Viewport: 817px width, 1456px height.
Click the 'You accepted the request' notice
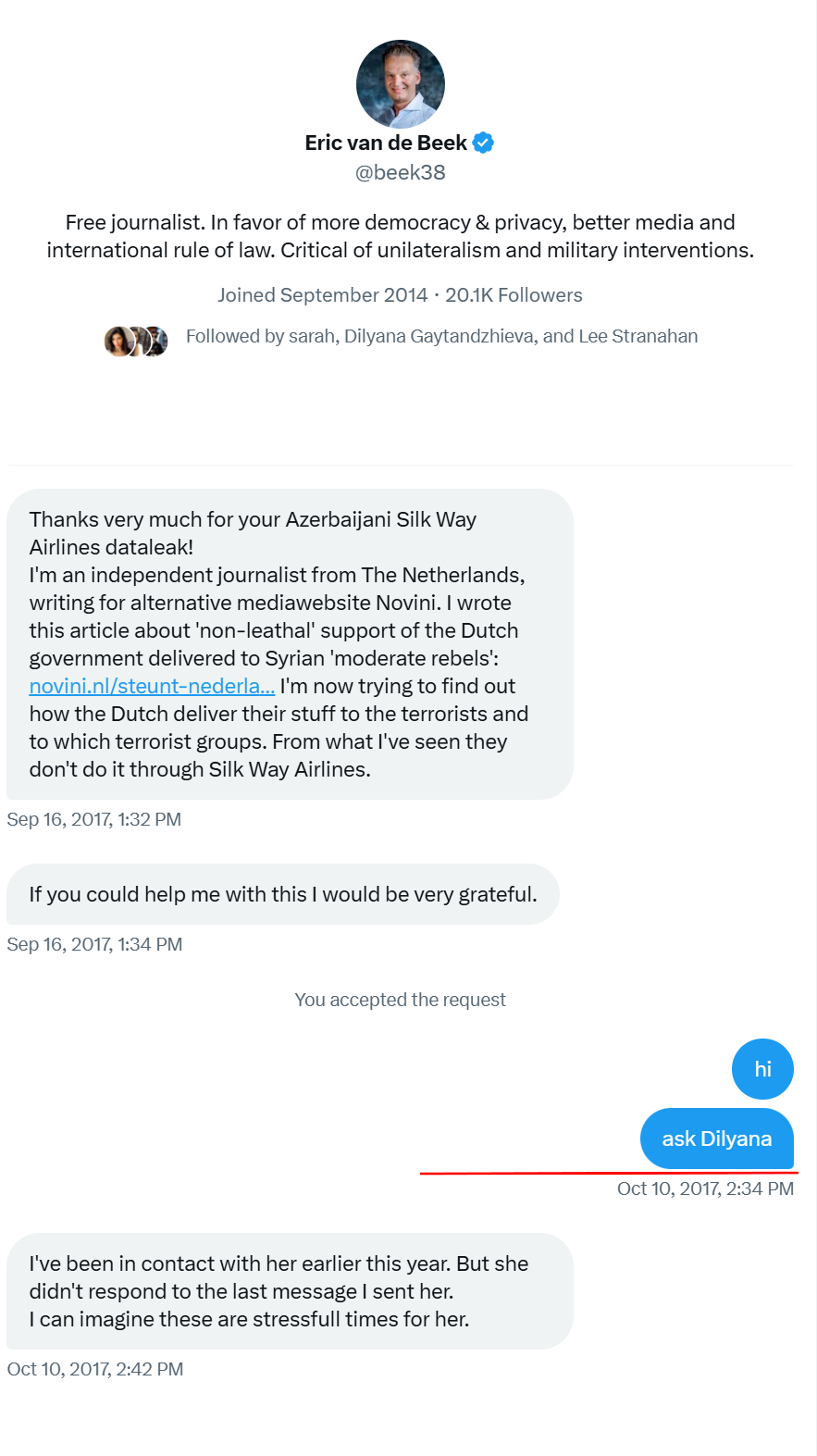pos(400,1000)
